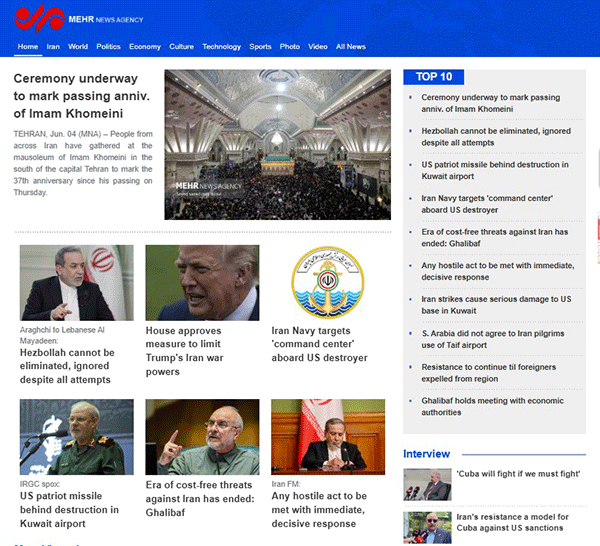This screenshot has width=600, height=546.
Task: Click the Mehr News Agency red logo
Action: pos(39,18)
